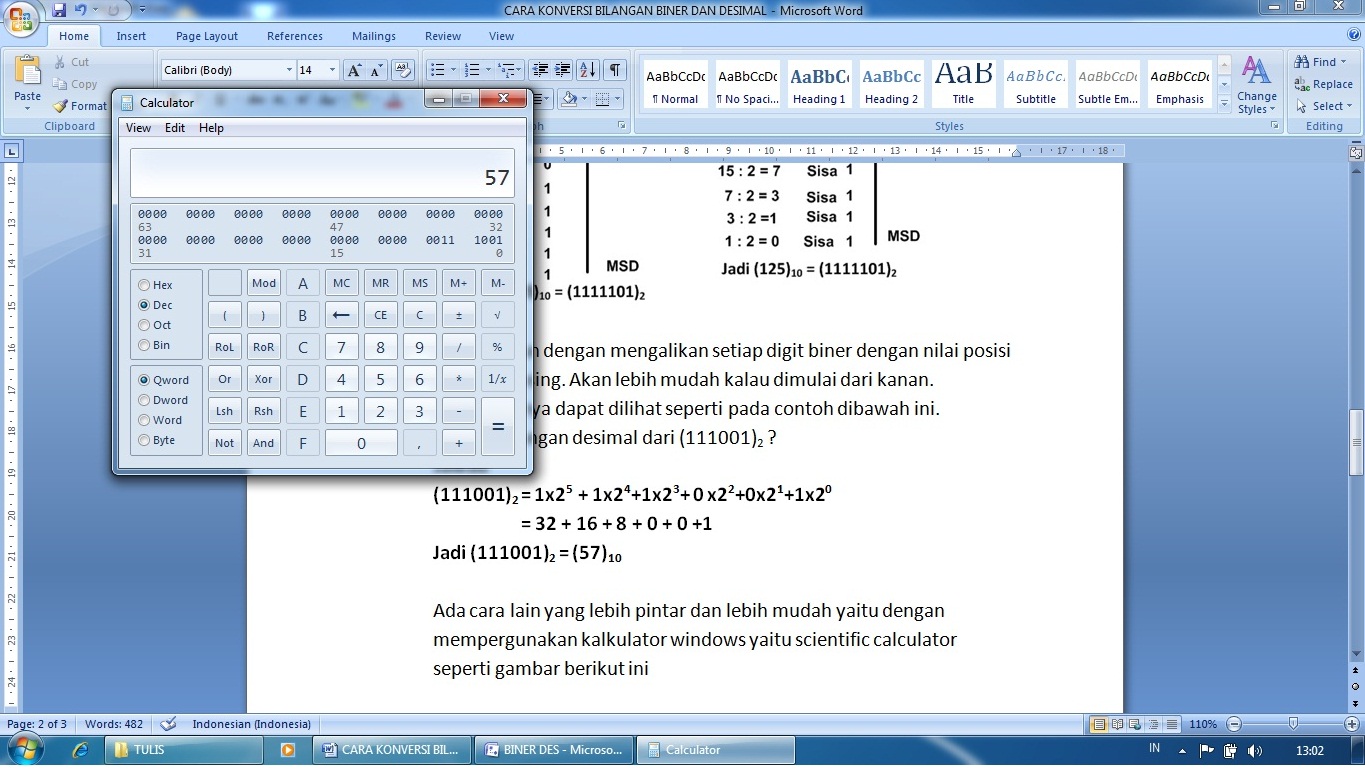Clear formatting with the eraser icon
This screenshot has width=1365, height=769.
[403, 70]
